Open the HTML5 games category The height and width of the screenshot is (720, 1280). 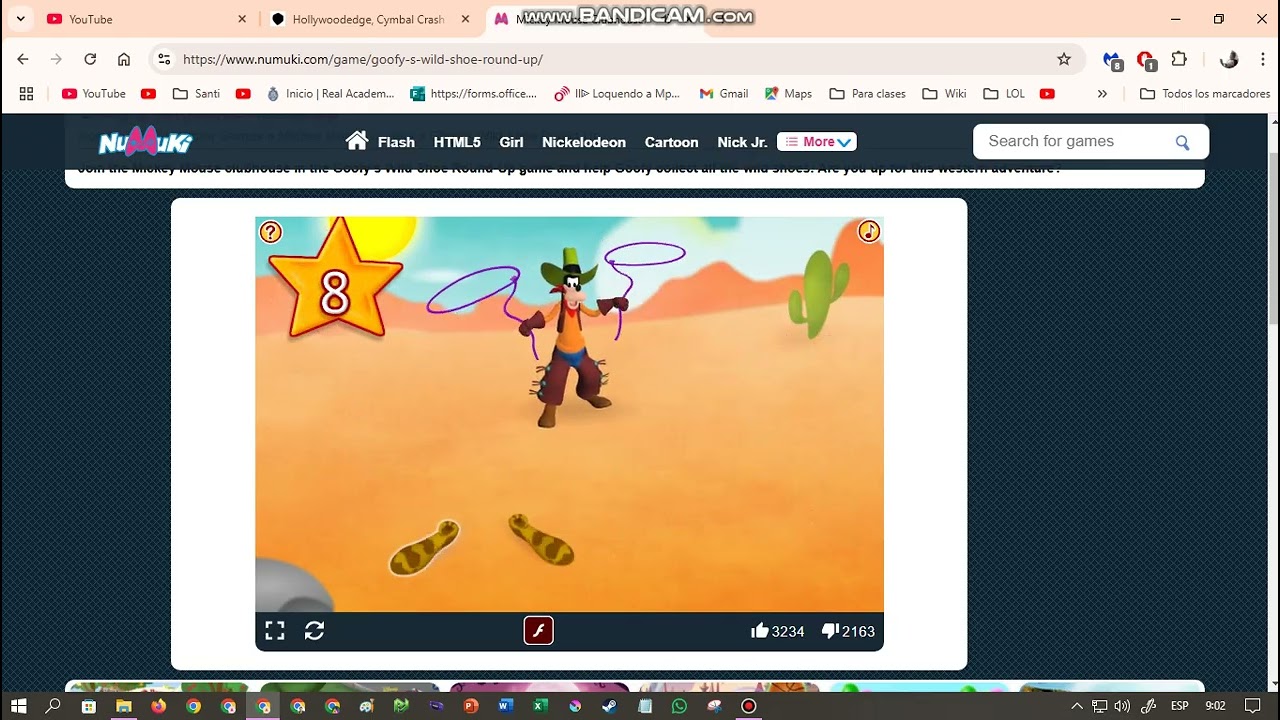tap(457, 142)
